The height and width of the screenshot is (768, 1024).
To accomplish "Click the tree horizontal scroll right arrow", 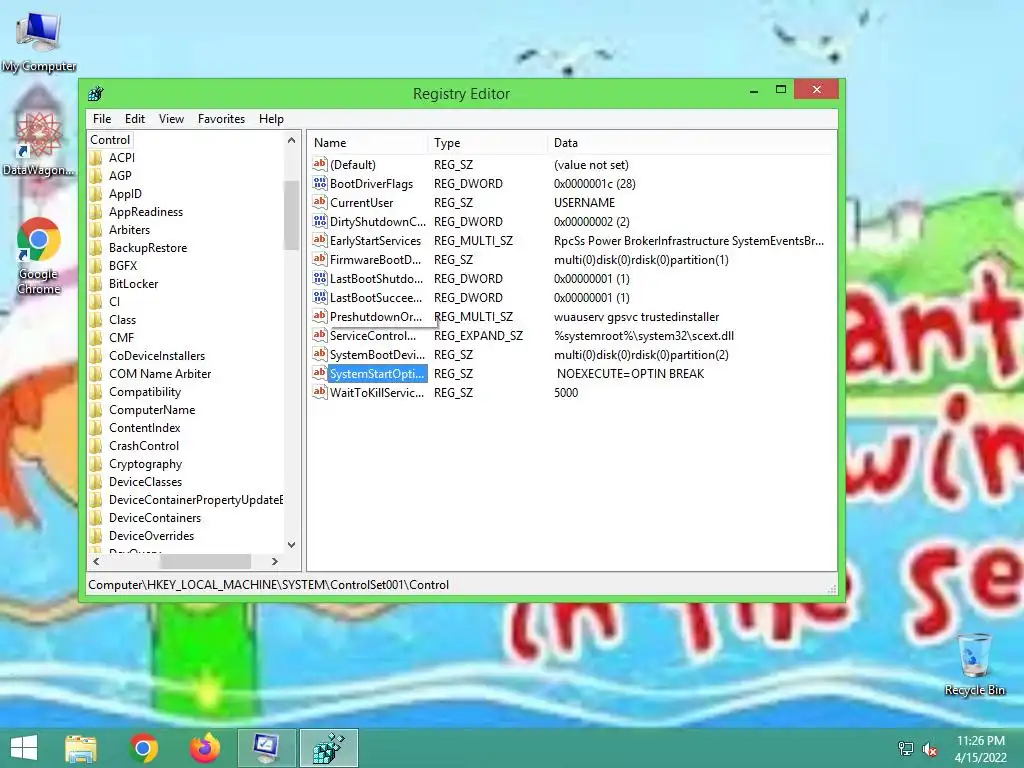I will 275,562.
